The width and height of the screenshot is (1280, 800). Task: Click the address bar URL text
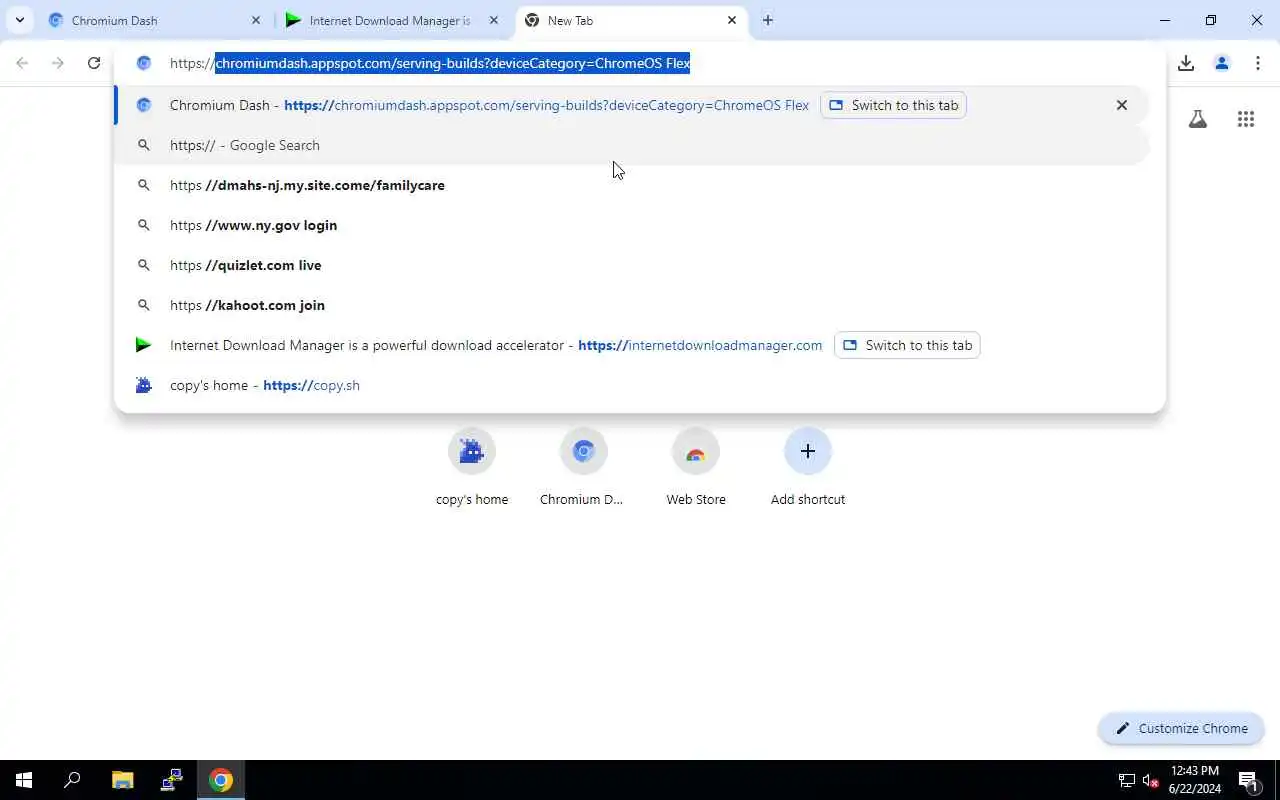(430, 63)
